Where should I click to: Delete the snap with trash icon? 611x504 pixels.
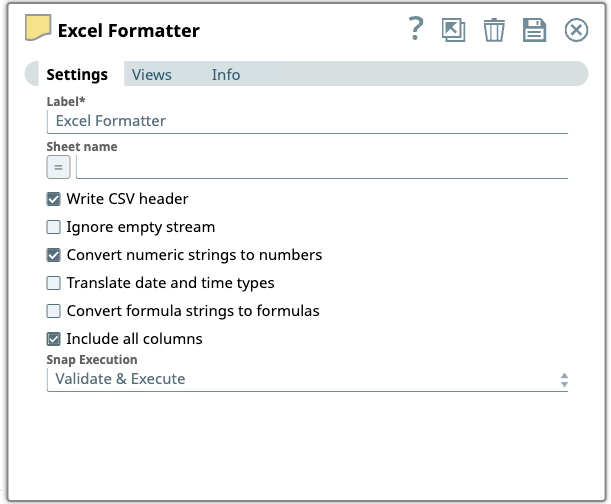coord(494,30)
